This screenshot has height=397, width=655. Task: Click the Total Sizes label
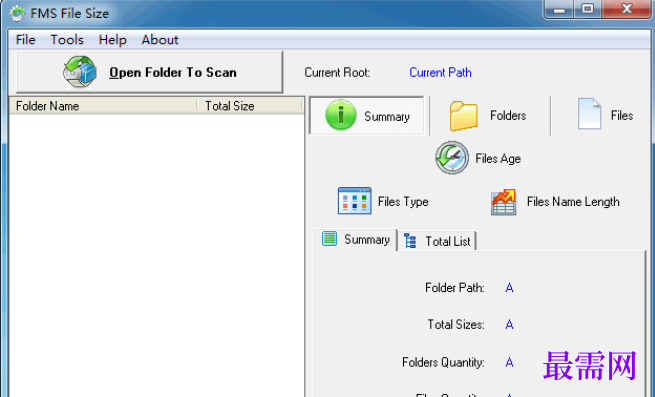pyautogui.click(x=456, y=324)
